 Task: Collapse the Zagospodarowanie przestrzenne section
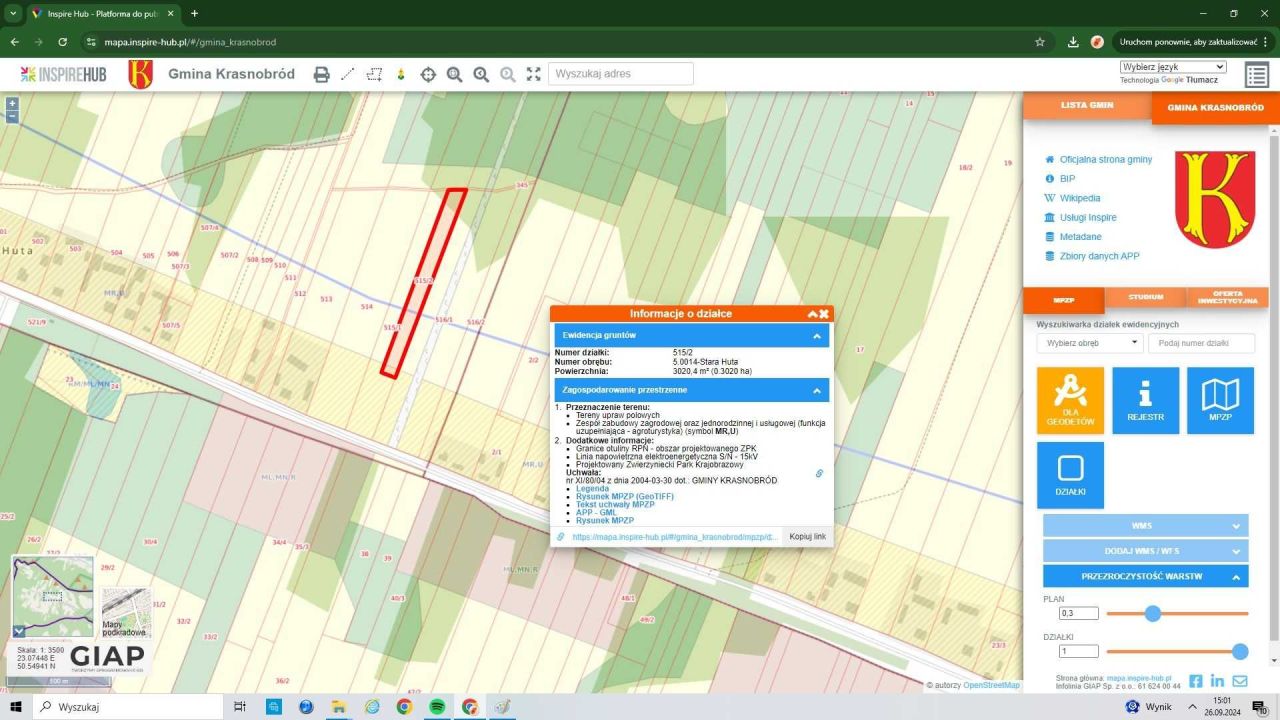tap(816, 390)
